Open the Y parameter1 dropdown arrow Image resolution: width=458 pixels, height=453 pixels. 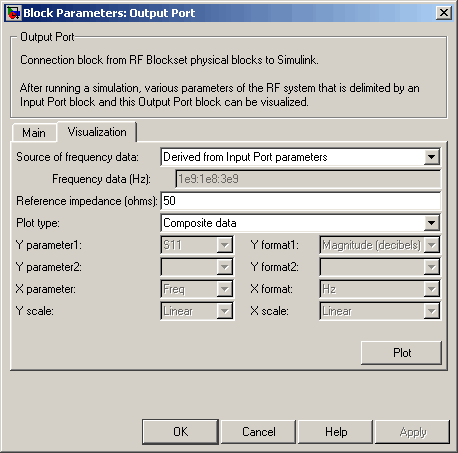[x=224, y=245]
